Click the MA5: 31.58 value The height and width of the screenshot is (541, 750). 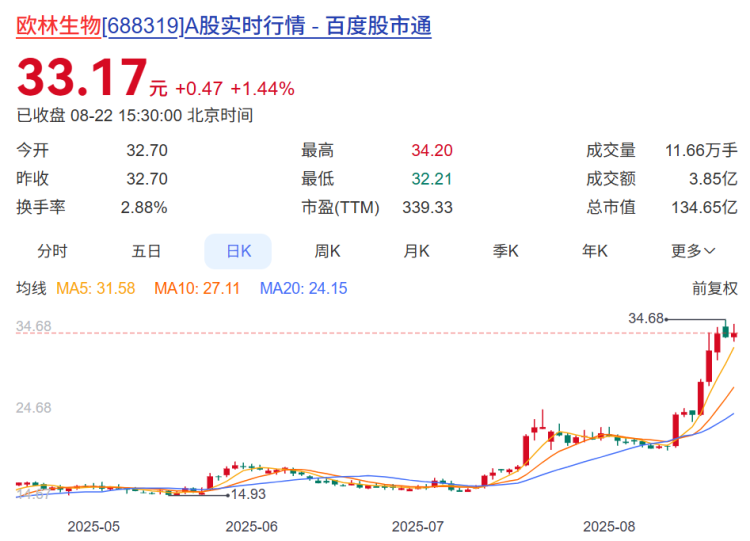coord(96,288)
